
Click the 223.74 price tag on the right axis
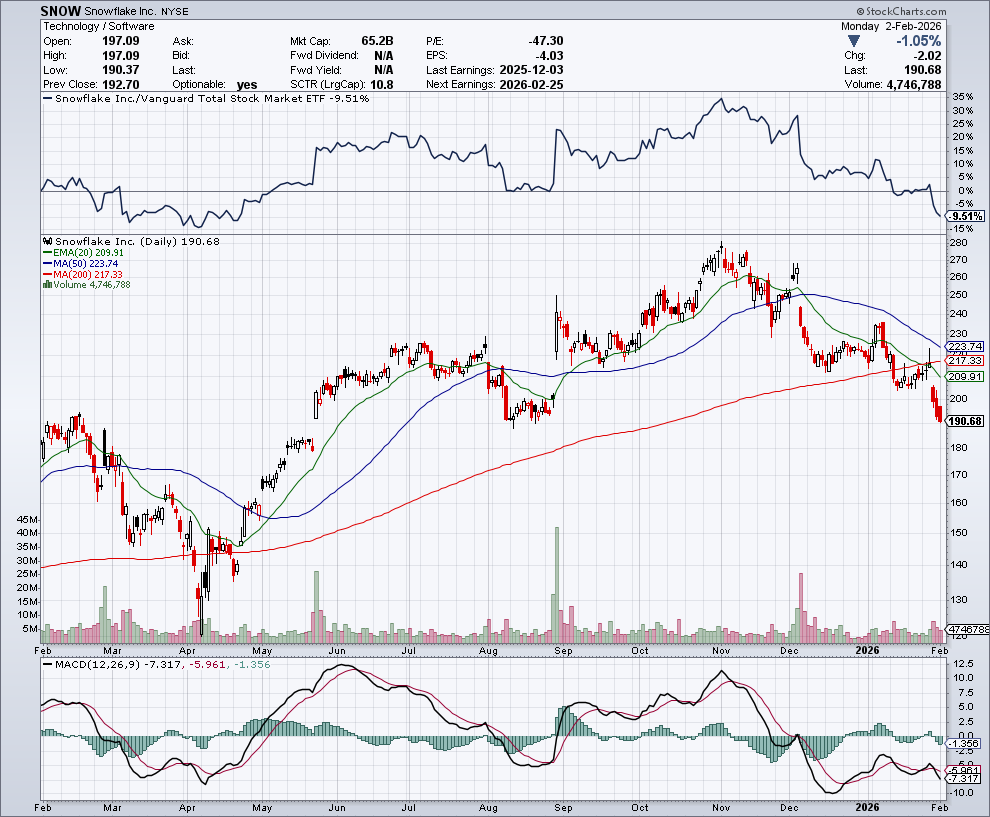[965, 347]
